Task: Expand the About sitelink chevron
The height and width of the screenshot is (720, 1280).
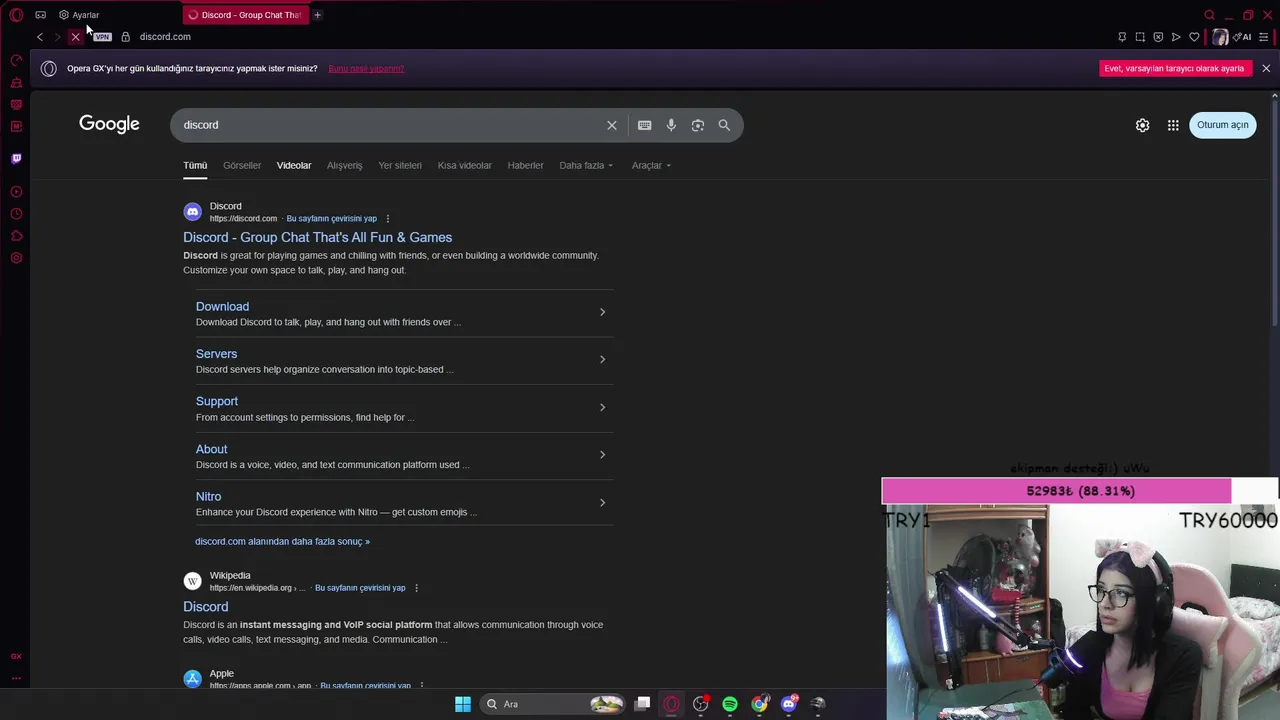Action: point(602,455)
